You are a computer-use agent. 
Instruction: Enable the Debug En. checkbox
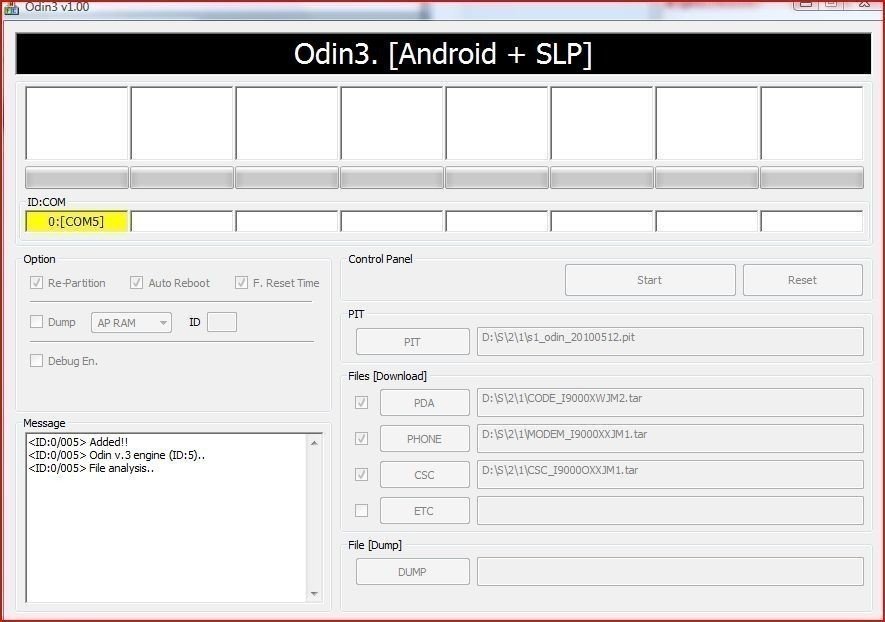coord(37,361)
